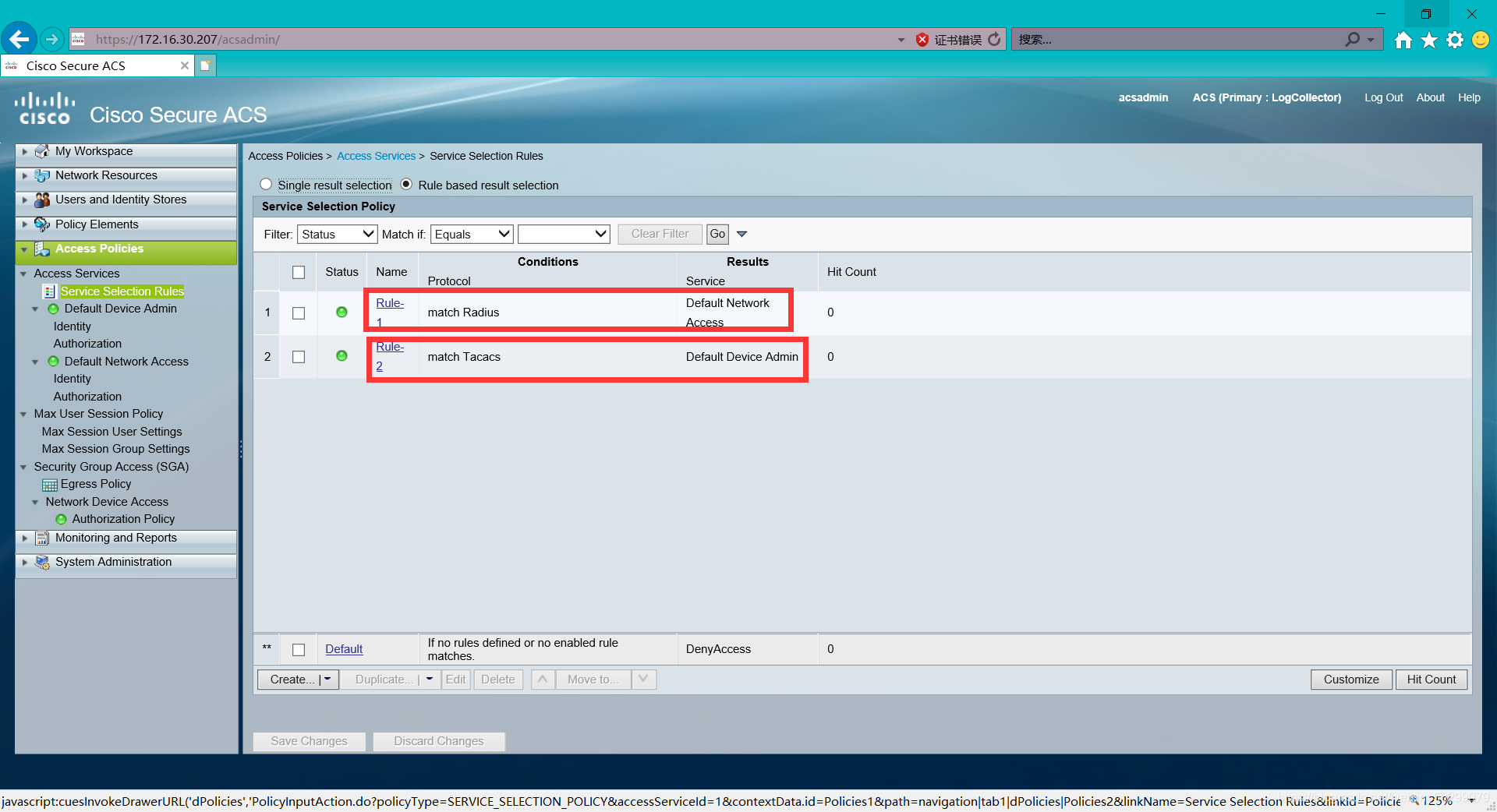Click the Network Resources icon
This screenshot has height=812, width=1497.
point(42,175)
